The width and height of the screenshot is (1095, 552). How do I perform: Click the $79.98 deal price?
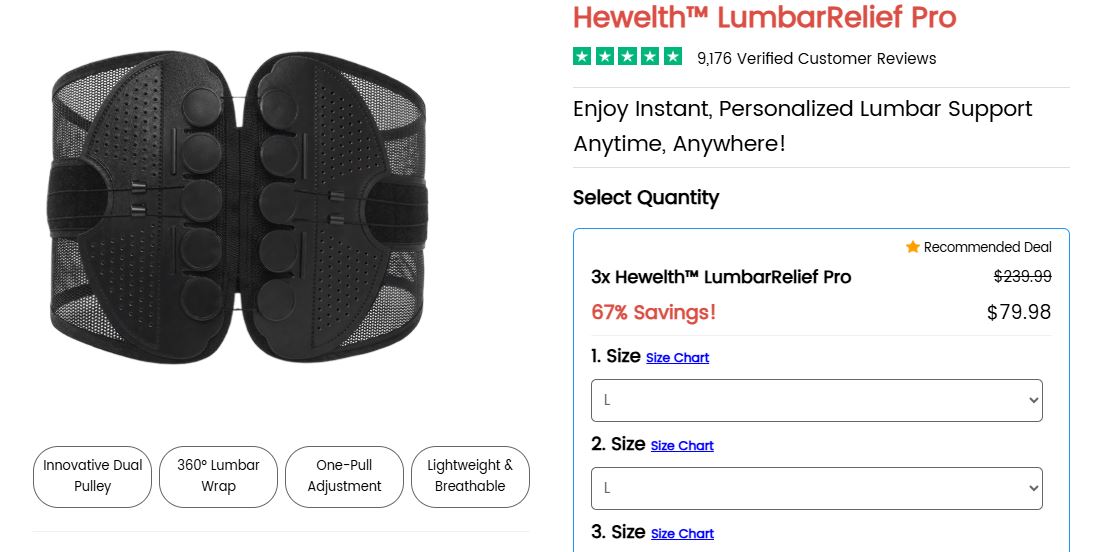point(1018,312)
